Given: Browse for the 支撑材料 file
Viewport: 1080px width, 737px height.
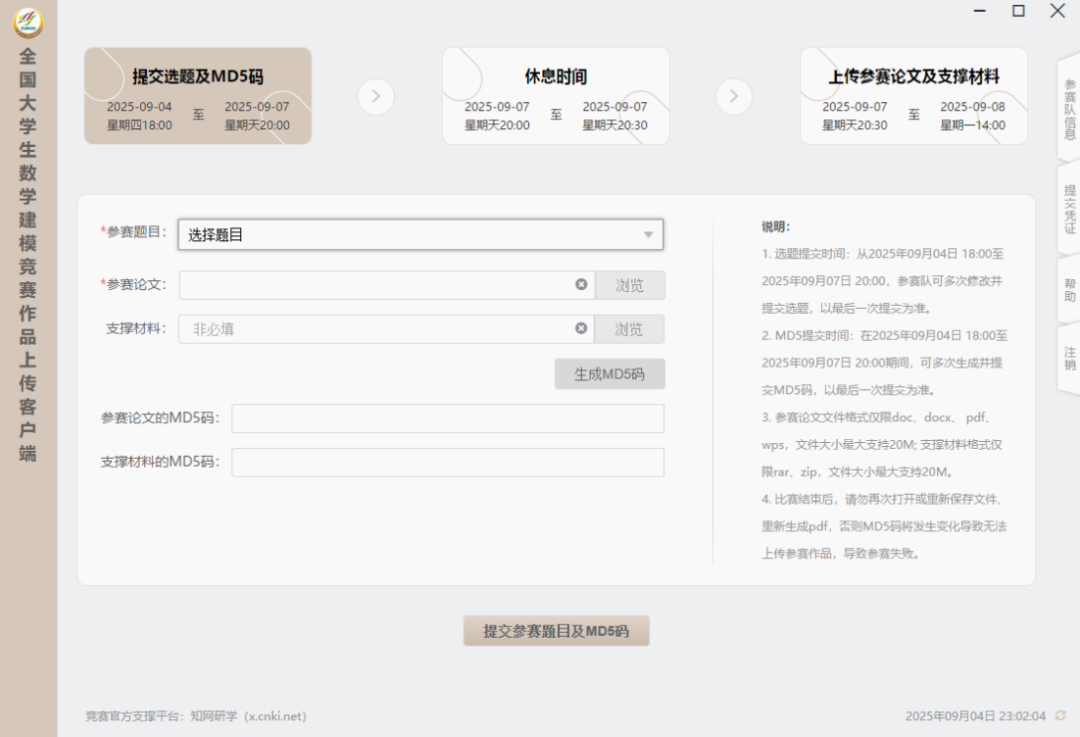Looking at the screenshot, I should click(630, 329).
